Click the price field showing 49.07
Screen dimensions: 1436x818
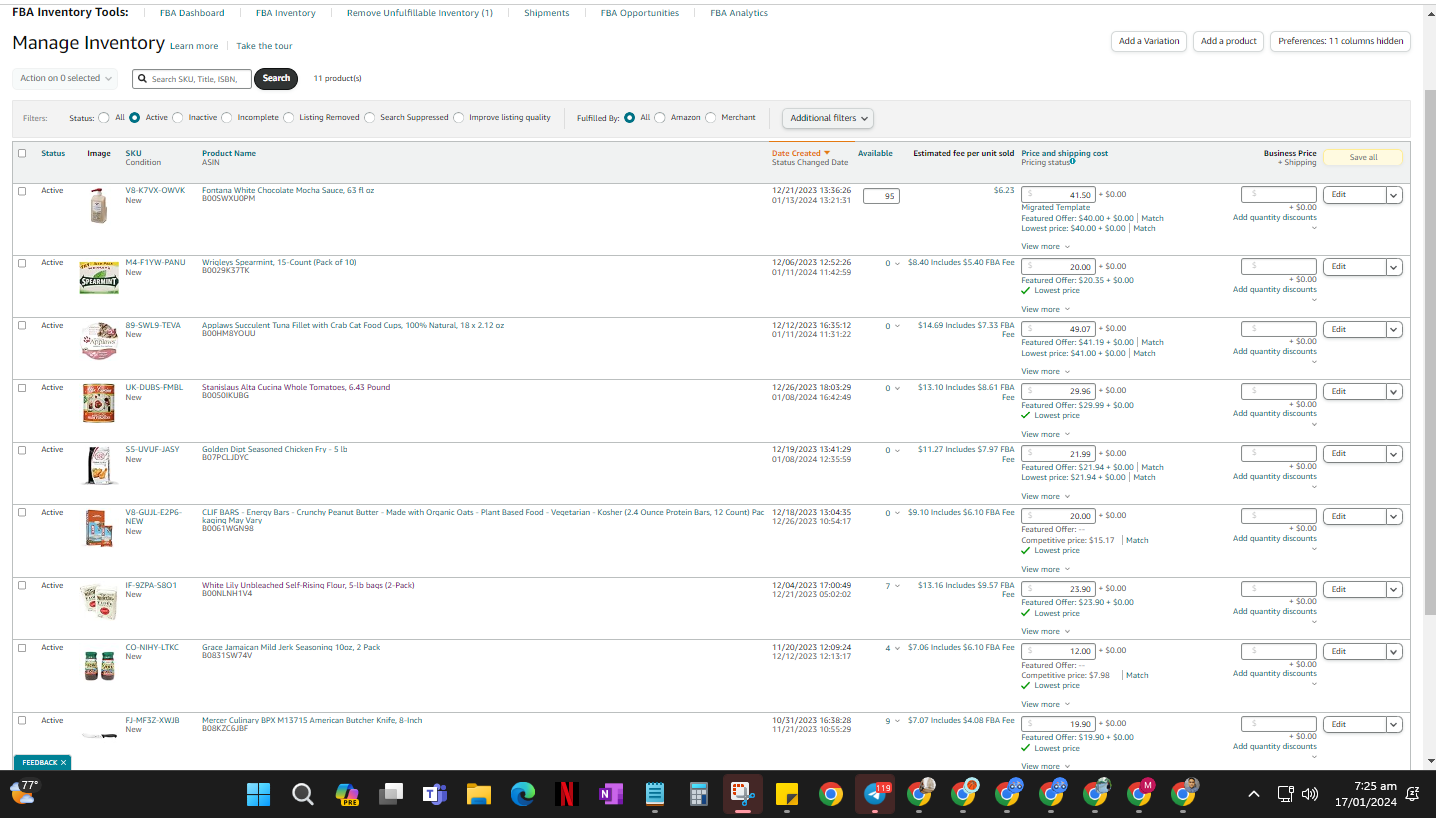coord(1058,329)
